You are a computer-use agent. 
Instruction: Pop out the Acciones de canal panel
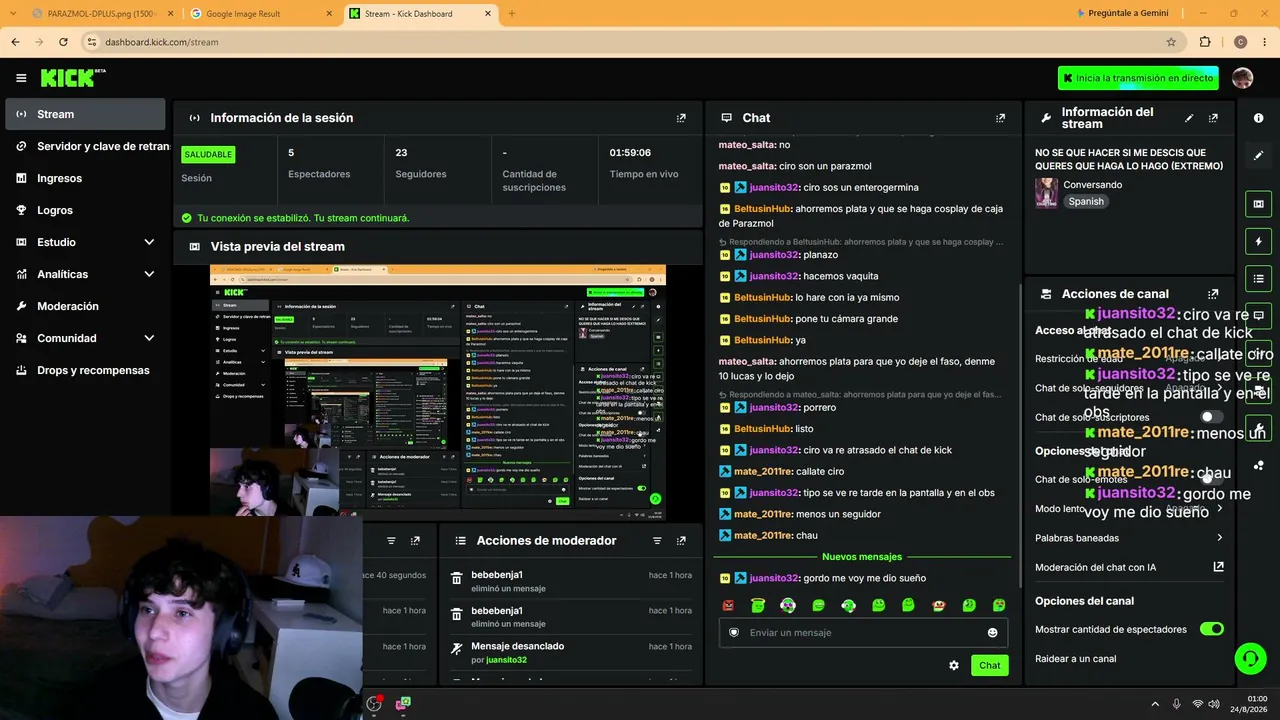(x=1213, y=294)
